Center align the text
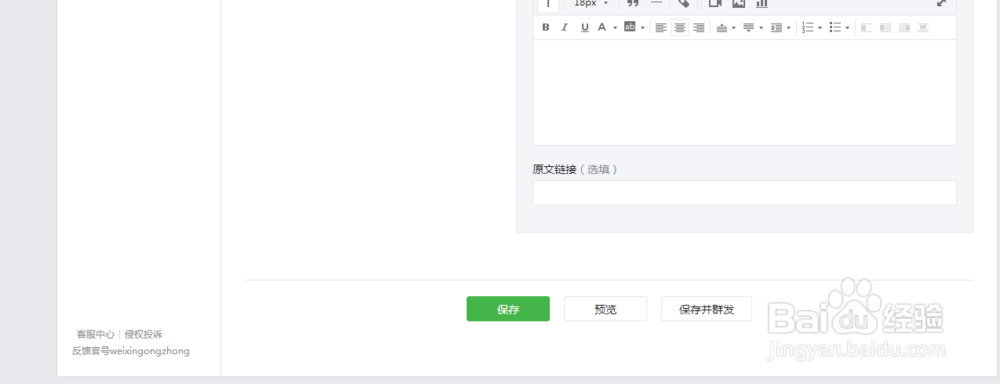Viewport: 1000px width, 384px height. tap(680, 27)
